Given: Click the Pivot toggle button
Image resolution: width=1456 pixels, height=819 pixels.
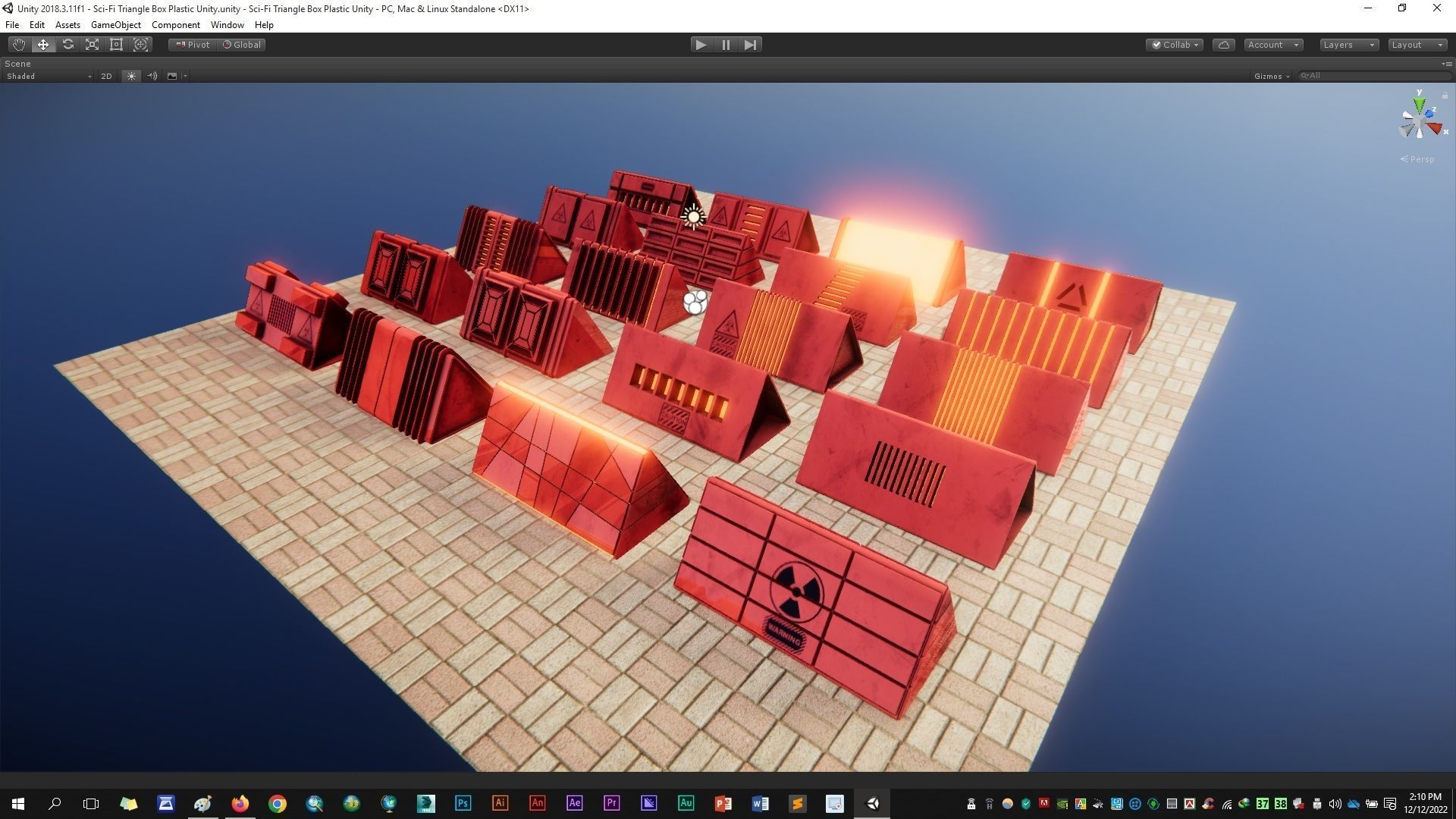Looking at the screenshot, I should pos(193,45).
